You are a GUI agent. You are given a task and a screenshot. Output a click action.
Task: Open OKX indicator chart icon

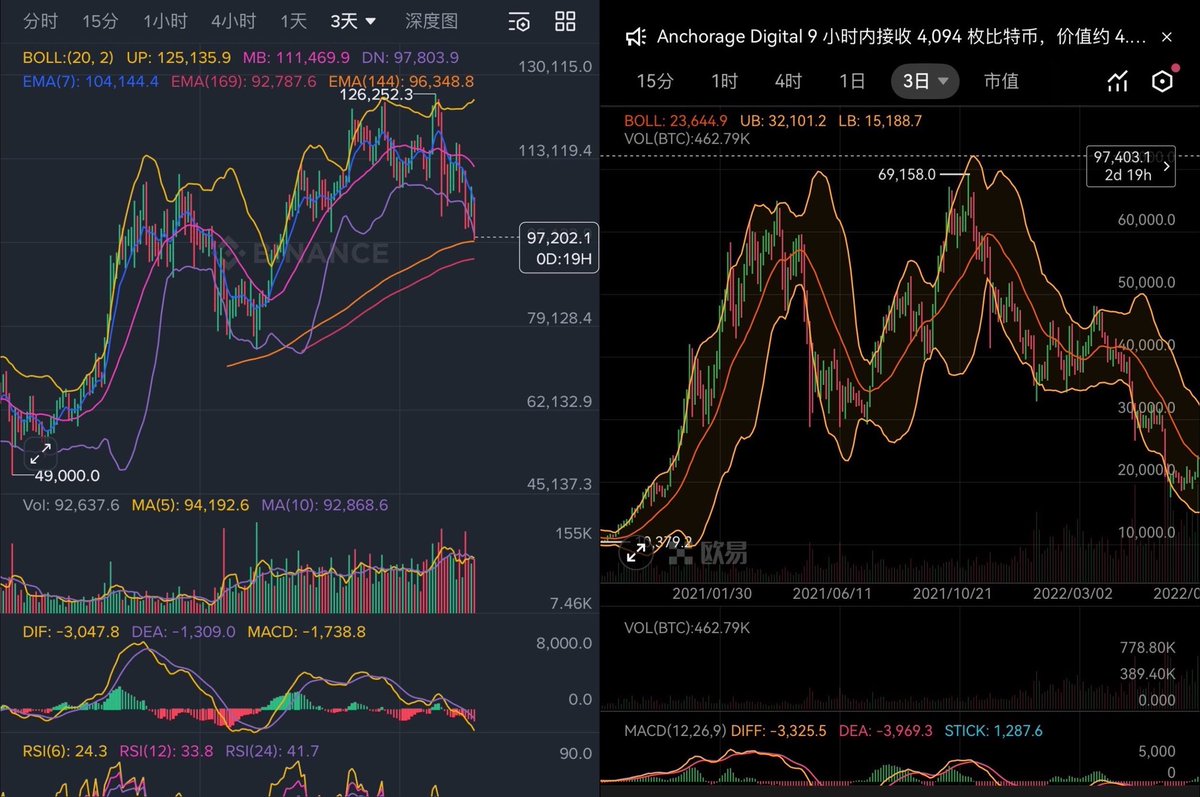tap(1118, 81)
